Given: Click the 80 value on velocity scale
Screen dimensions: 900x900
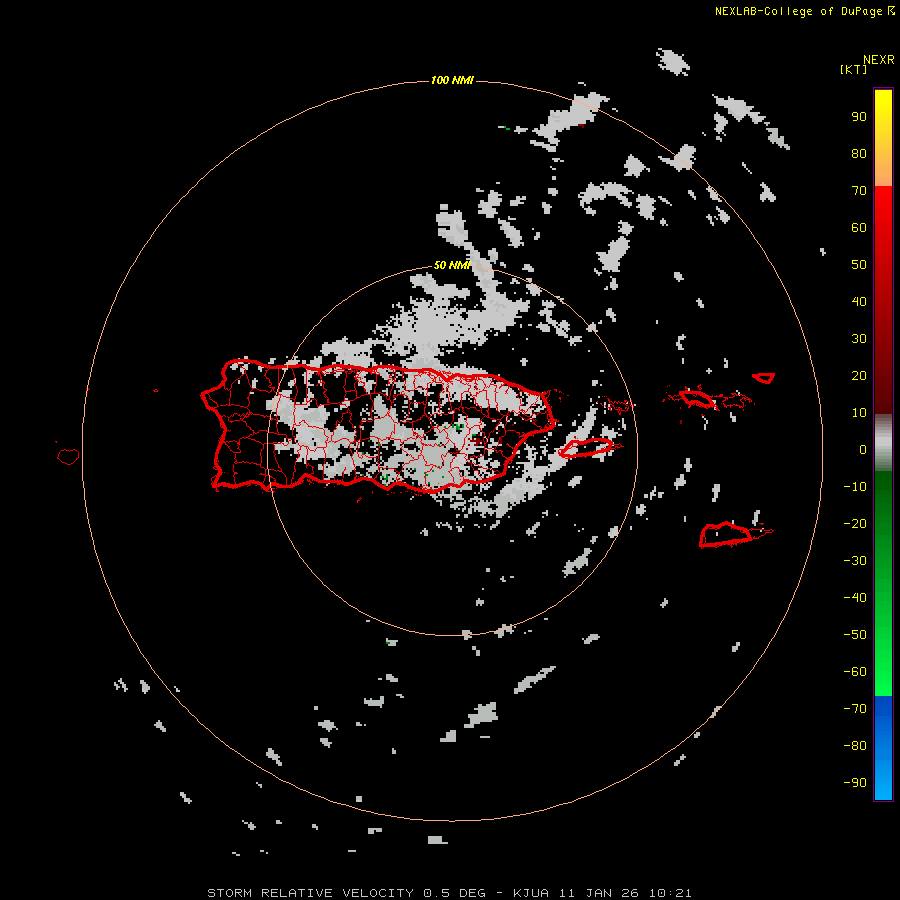Looking at the screenshot, I should point(859,154).
